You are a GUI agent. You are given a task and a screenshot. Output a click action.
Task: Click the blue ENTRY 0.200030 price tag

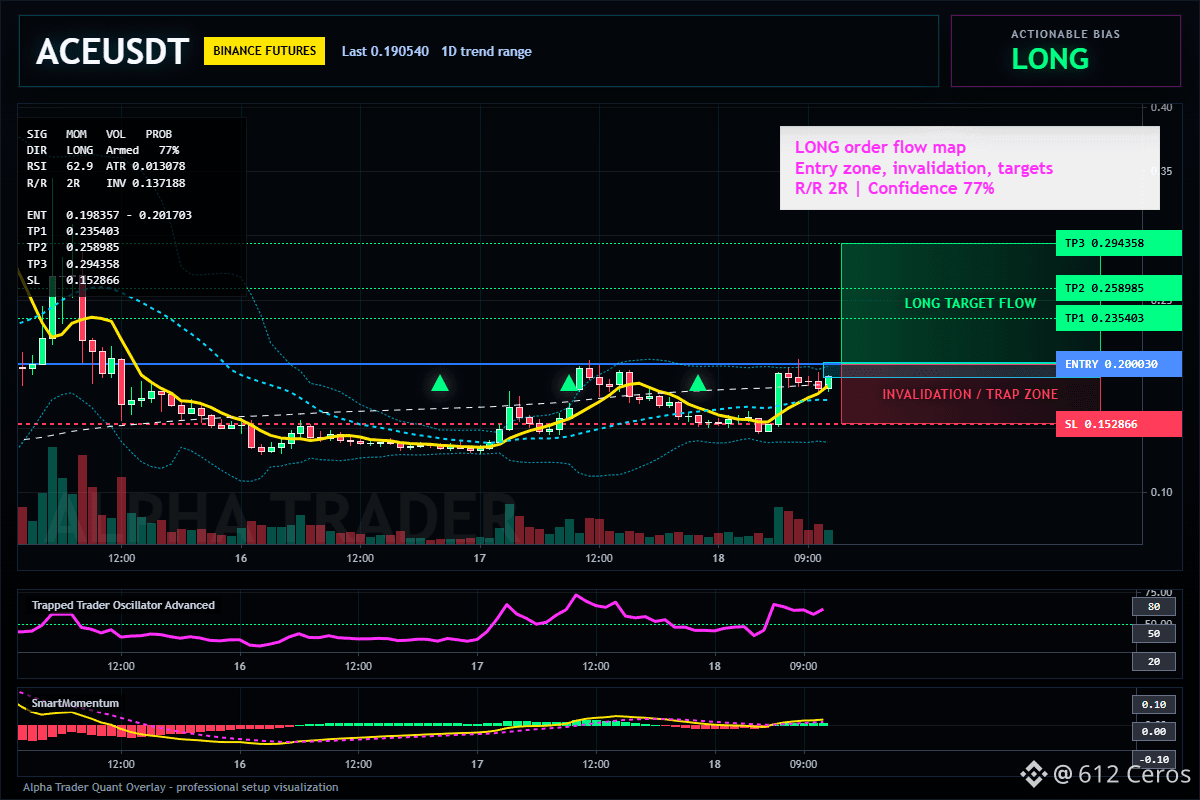[x=1118, y=364]
